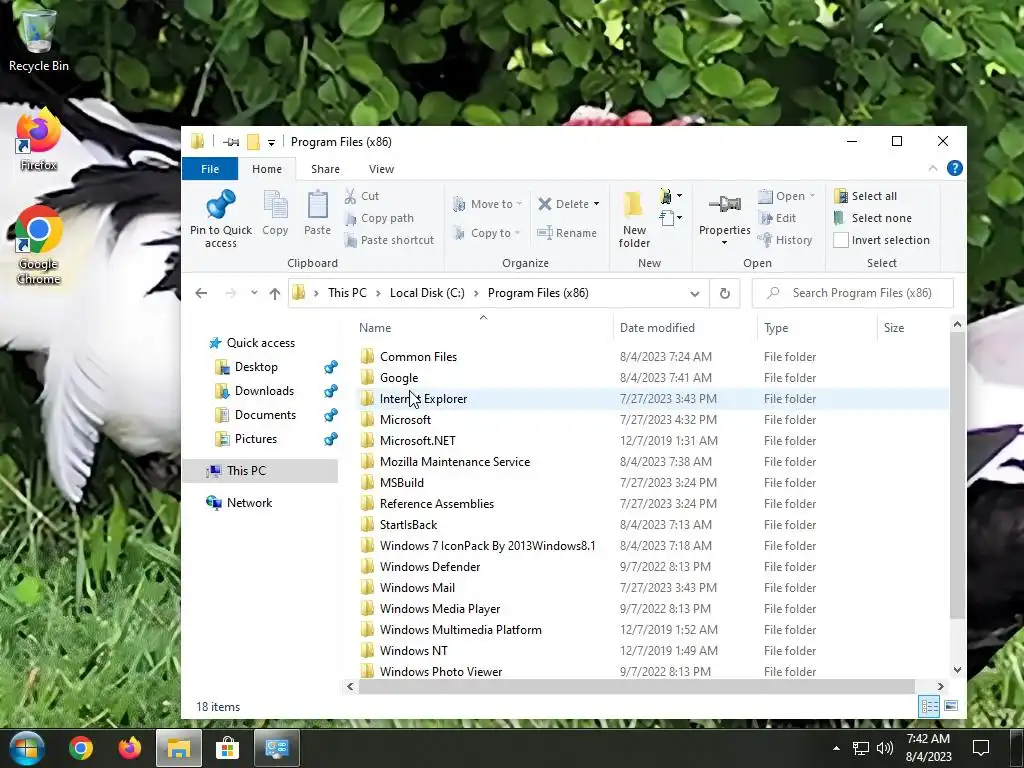Click the vertical scrollbar down arrow
This screenshot has height=768, width=1024.
(x=957, y=670)
